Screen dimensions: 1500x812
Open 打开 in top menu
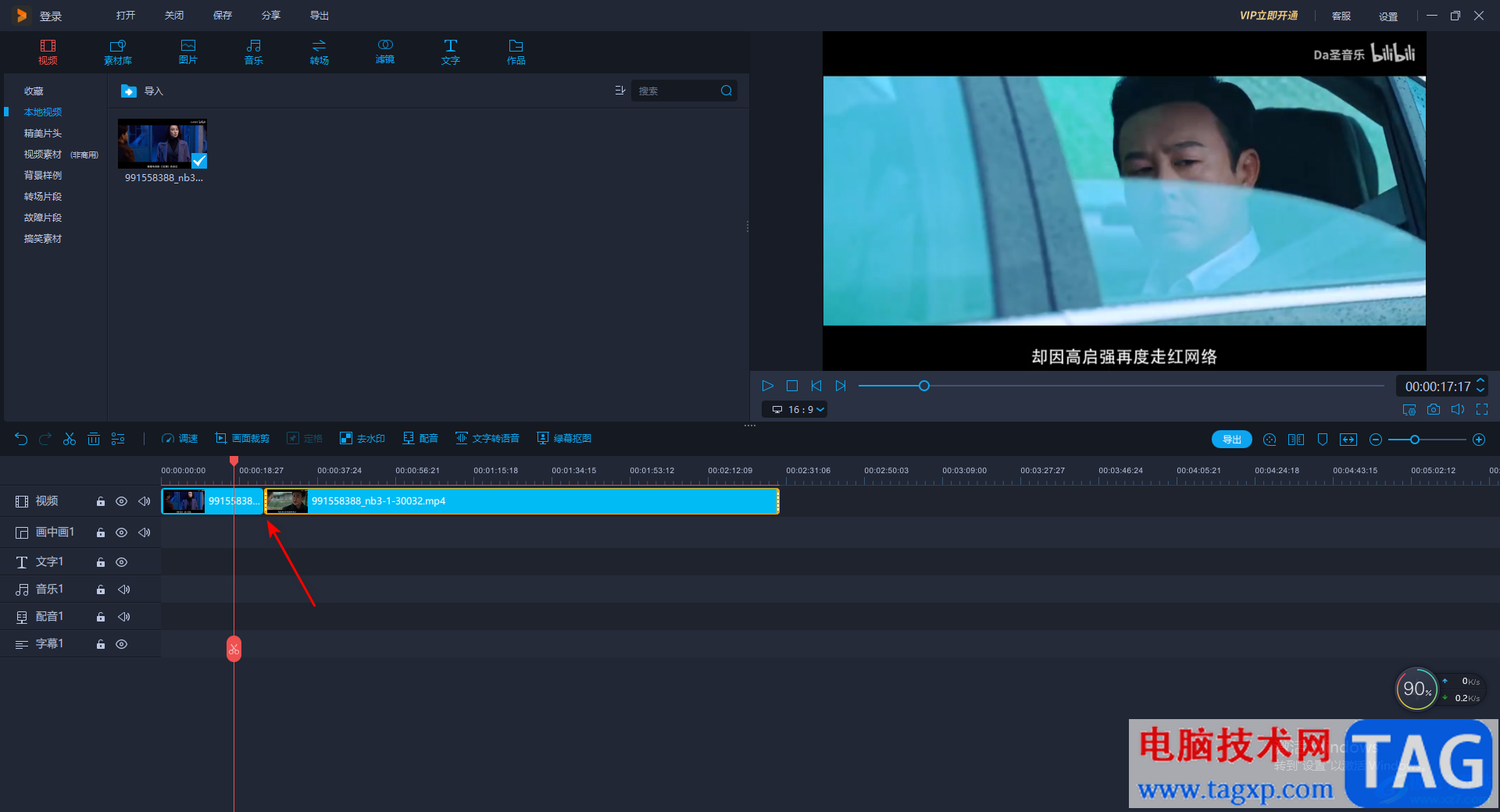(126, 16)
